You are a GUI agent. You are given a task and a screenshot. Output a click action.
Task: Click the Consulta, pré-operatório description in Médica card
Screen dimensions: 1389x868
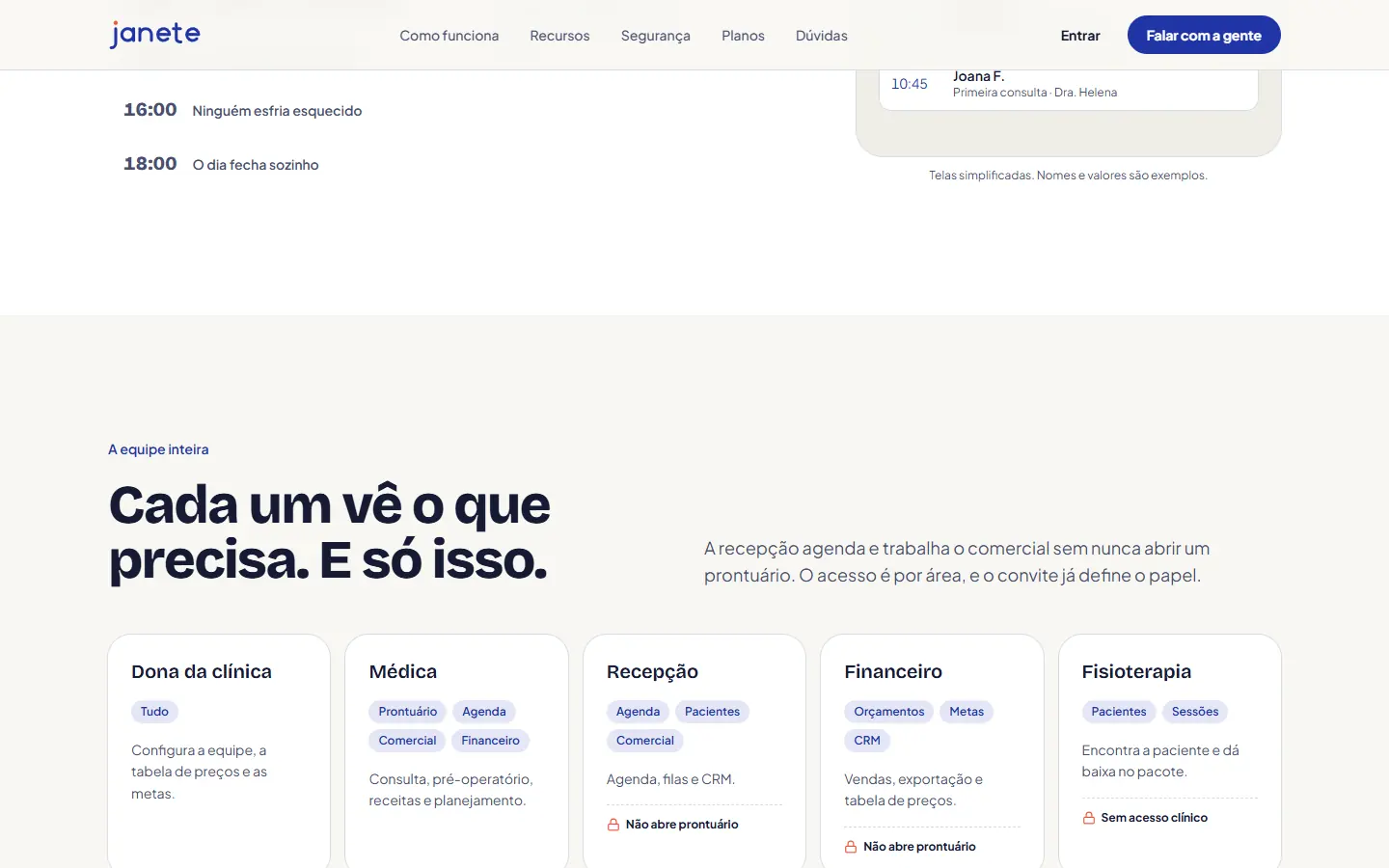coord(450,790)
